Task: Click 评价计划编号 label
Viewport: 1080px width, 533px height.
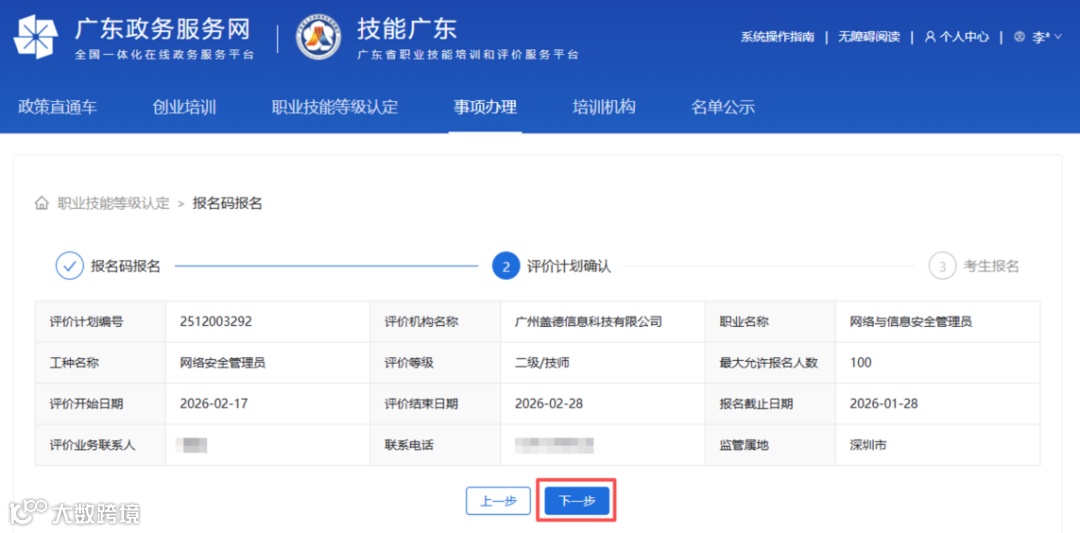Action: coord(87,322)
